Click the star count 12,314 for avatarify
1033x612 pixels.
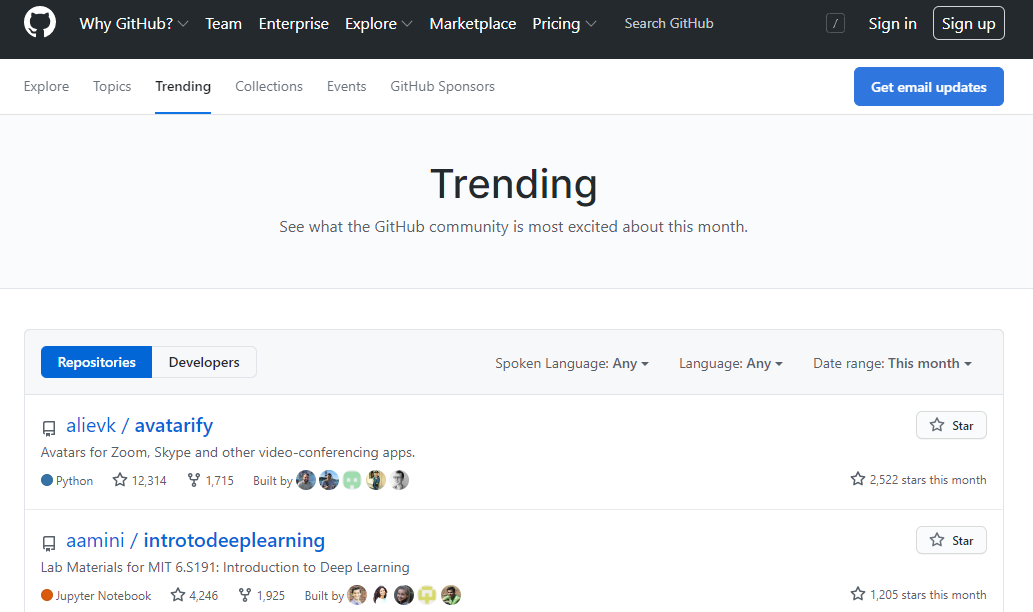[140, 480]
